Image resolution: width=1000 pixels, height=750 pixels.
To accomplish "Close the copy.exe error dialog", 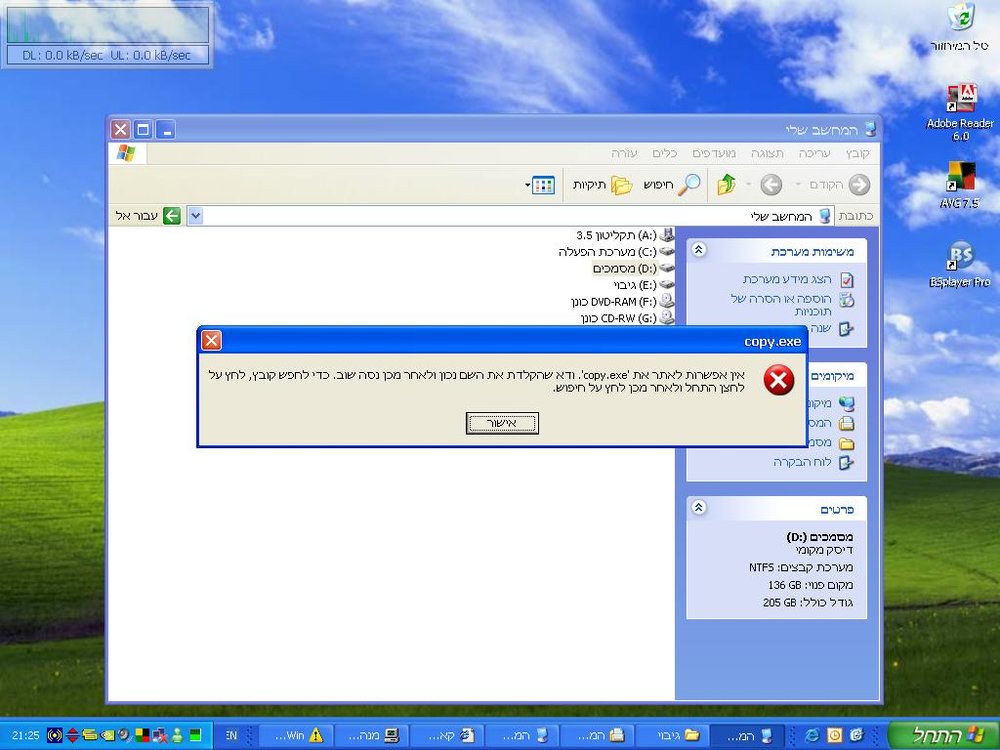I will pyautogui.click(x=212, y=341).
